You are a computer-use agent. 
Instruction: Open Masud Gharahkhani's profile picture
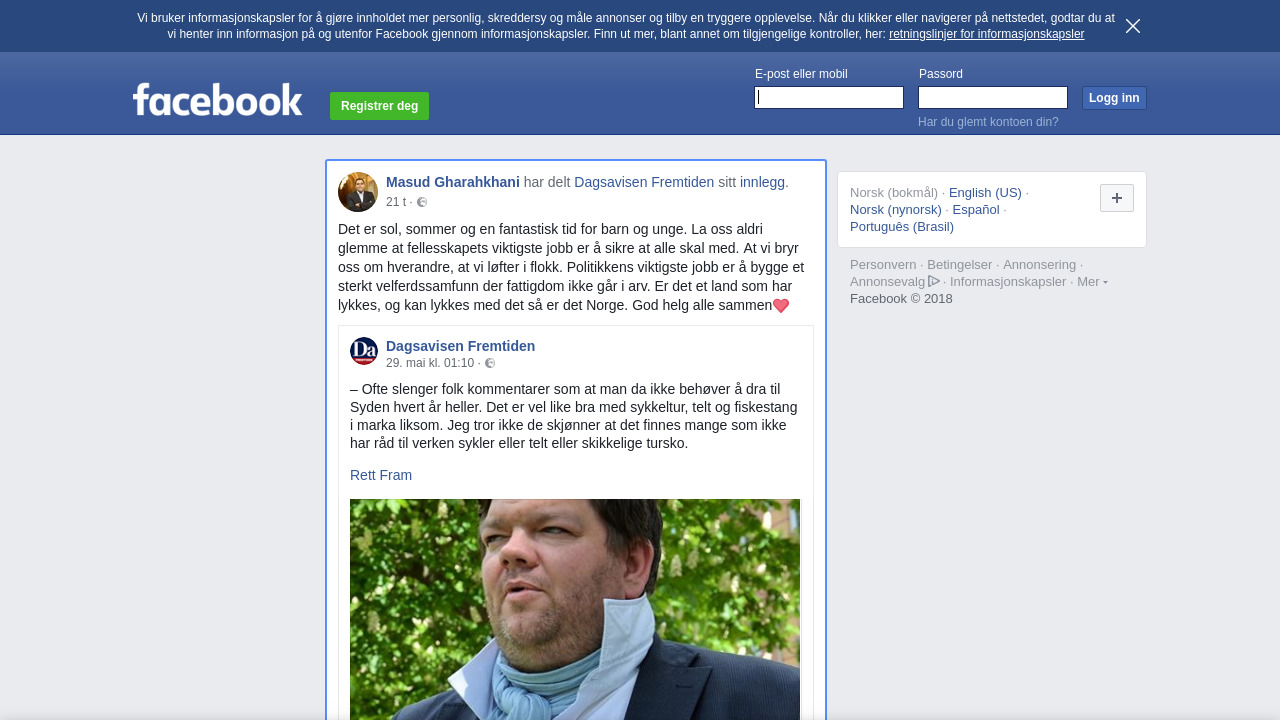(358, 192)
